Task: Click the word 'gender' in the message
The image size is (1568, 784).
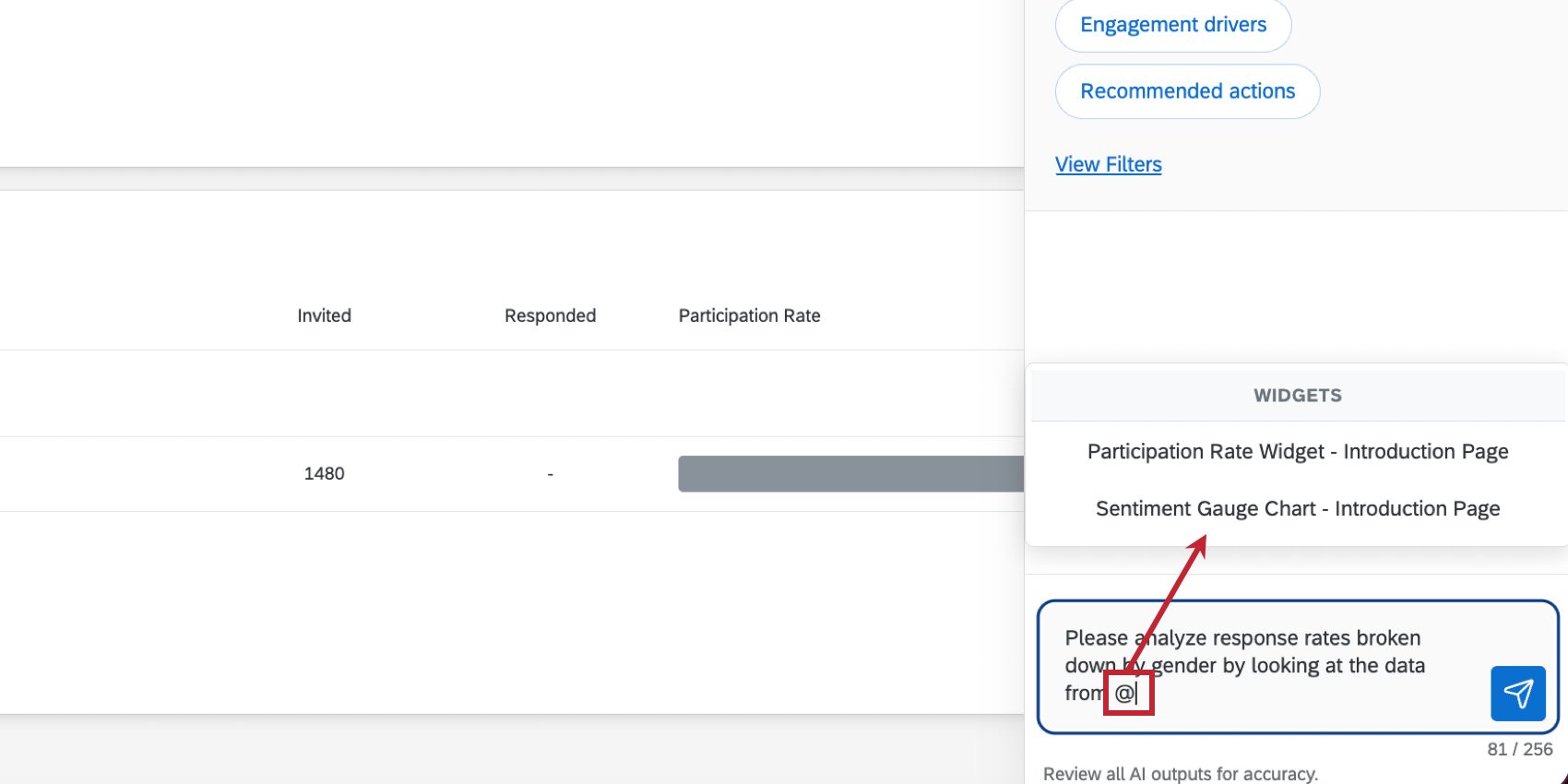Action: click(1183, 666)
